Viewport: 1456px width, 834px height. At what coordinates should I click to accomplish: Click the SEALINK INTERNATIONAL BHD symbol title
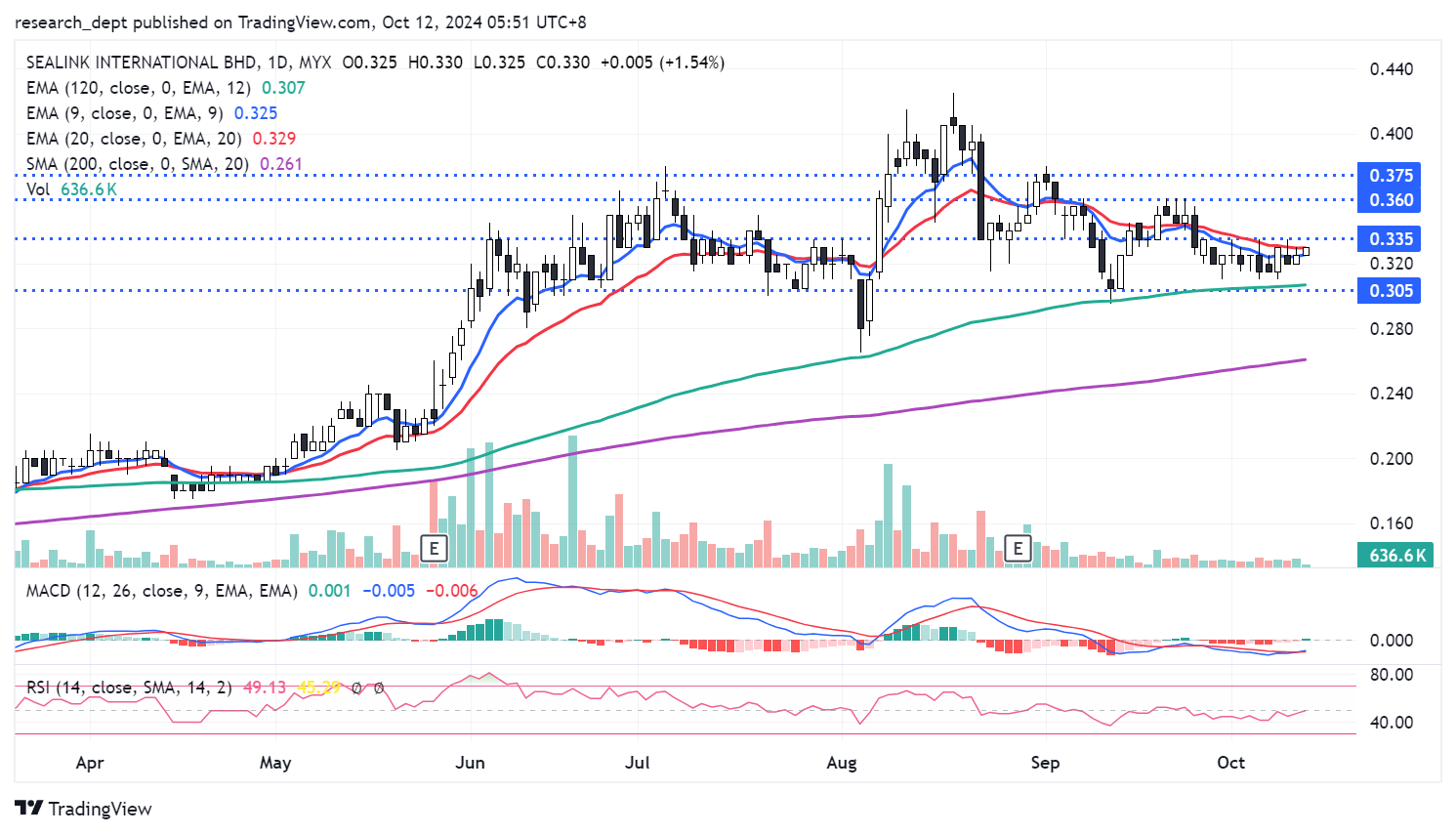pyautogui.click(x=142, y=63)
